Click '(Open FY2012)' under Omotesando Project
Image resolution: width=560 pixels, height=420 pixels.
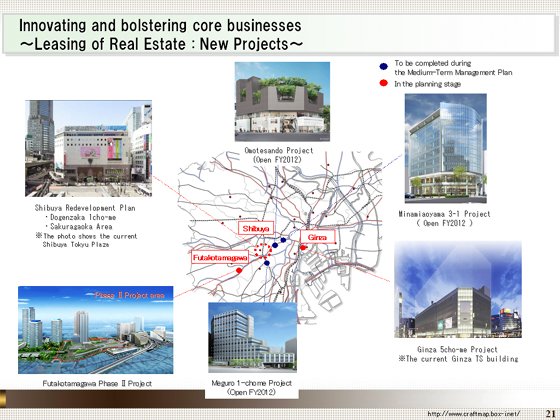pyautogui.click(x=277, y=160)
